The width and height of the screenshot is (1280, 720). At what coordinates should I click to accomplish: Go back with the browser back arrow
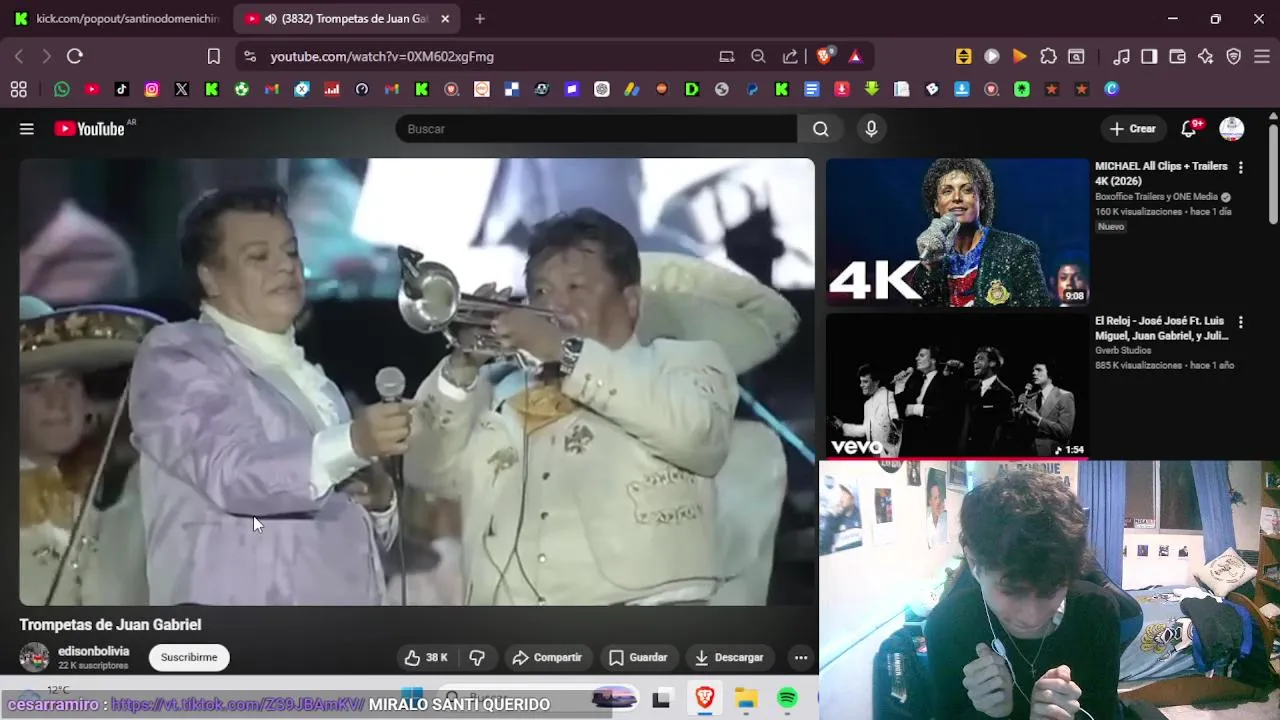pos(19,57)
